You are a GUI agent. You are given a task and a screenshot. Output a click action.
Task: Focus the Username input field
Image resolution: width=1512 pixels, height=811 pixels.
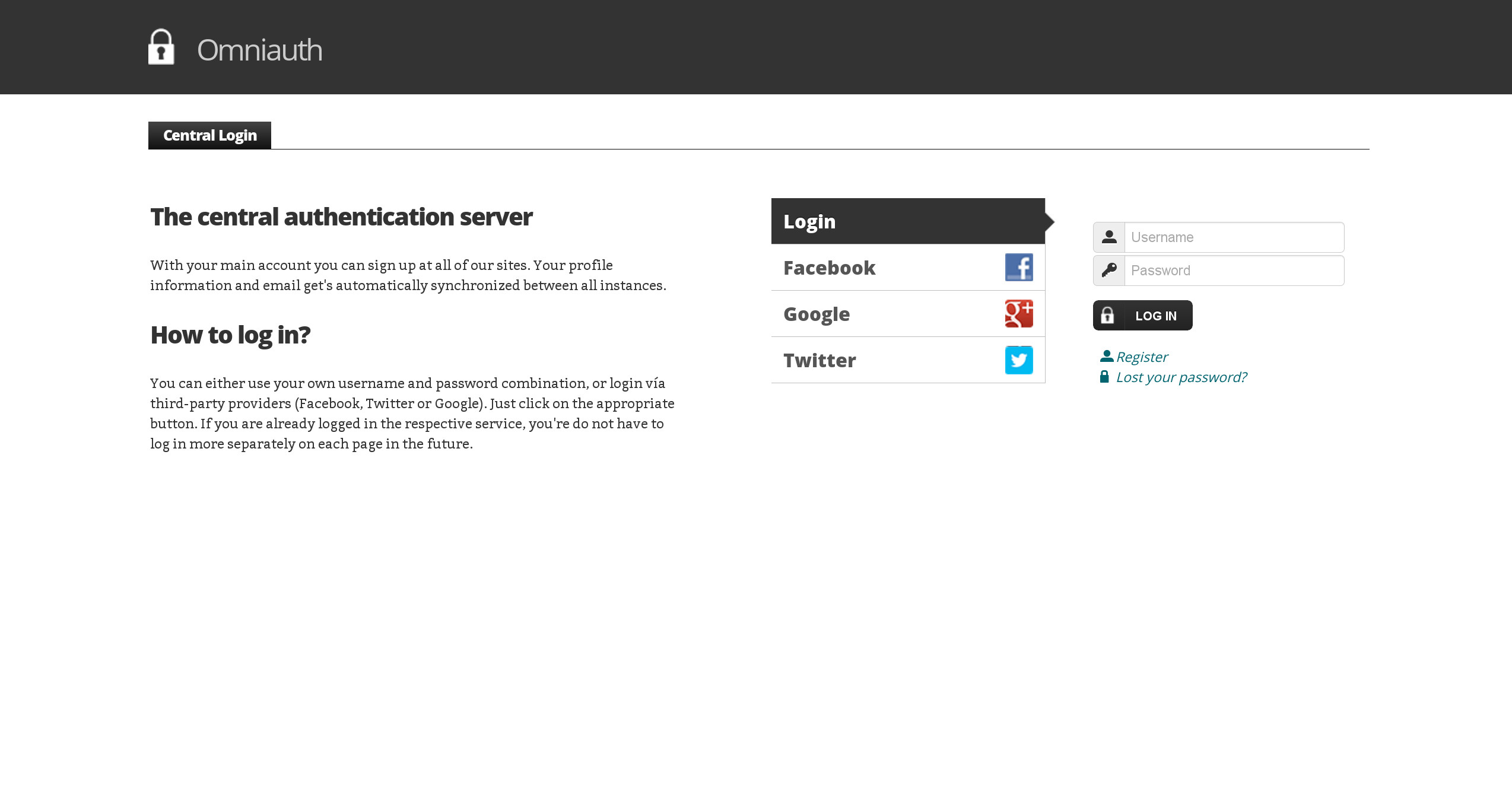click(x=1234, y=237)
